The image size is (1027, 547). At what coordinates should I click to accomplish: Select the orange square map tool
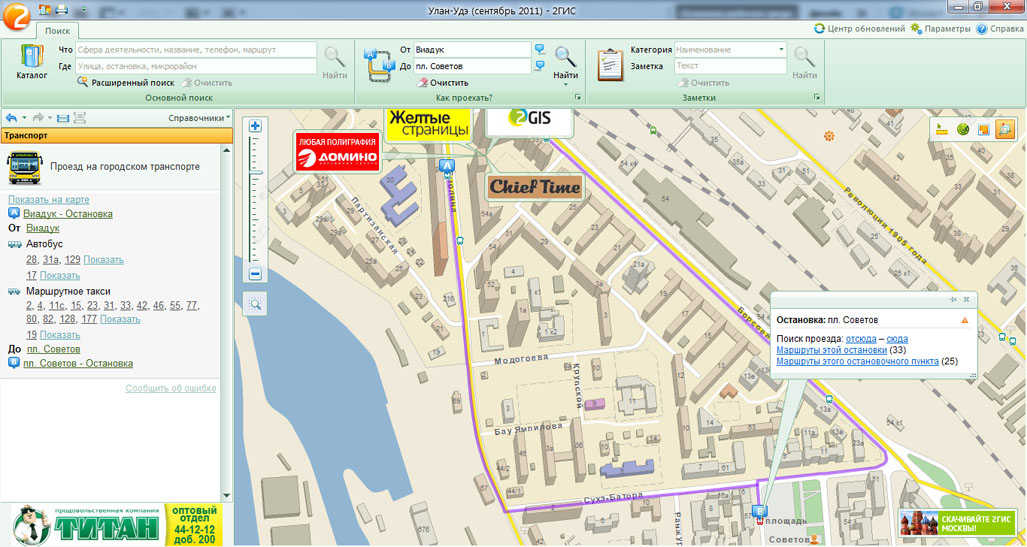[x=983, y=129]
